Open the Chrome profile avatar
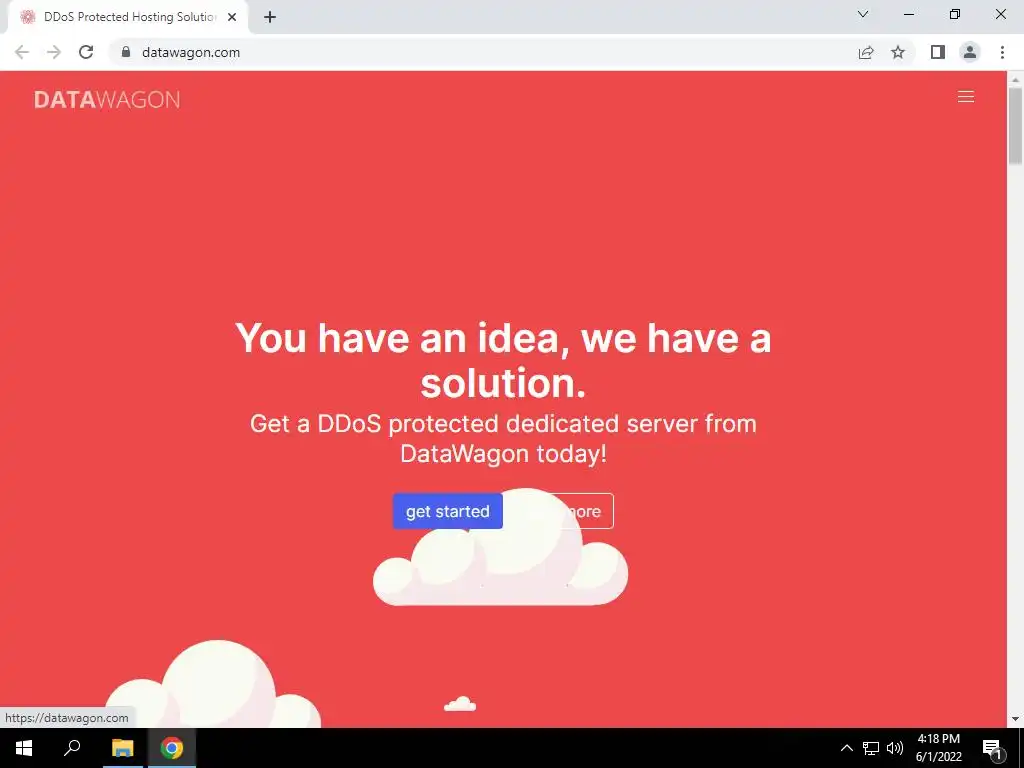Viewport: 1024px width, 768px height. pos(970,52)
